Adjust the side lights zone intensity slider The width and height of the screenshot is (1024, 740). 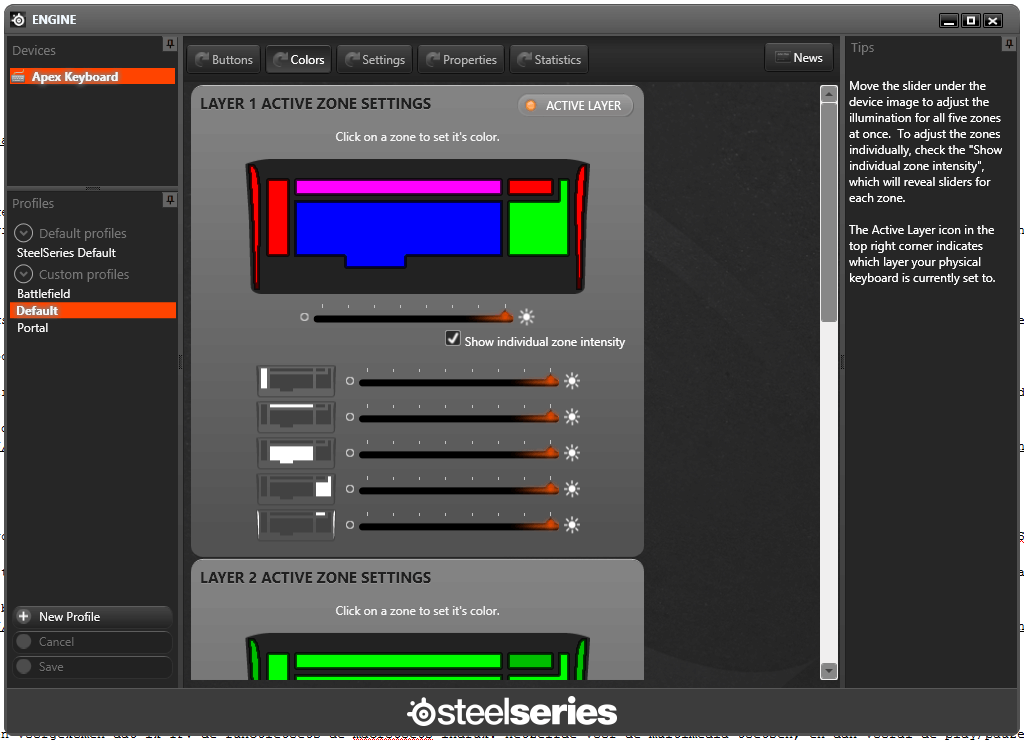(458, 525)
